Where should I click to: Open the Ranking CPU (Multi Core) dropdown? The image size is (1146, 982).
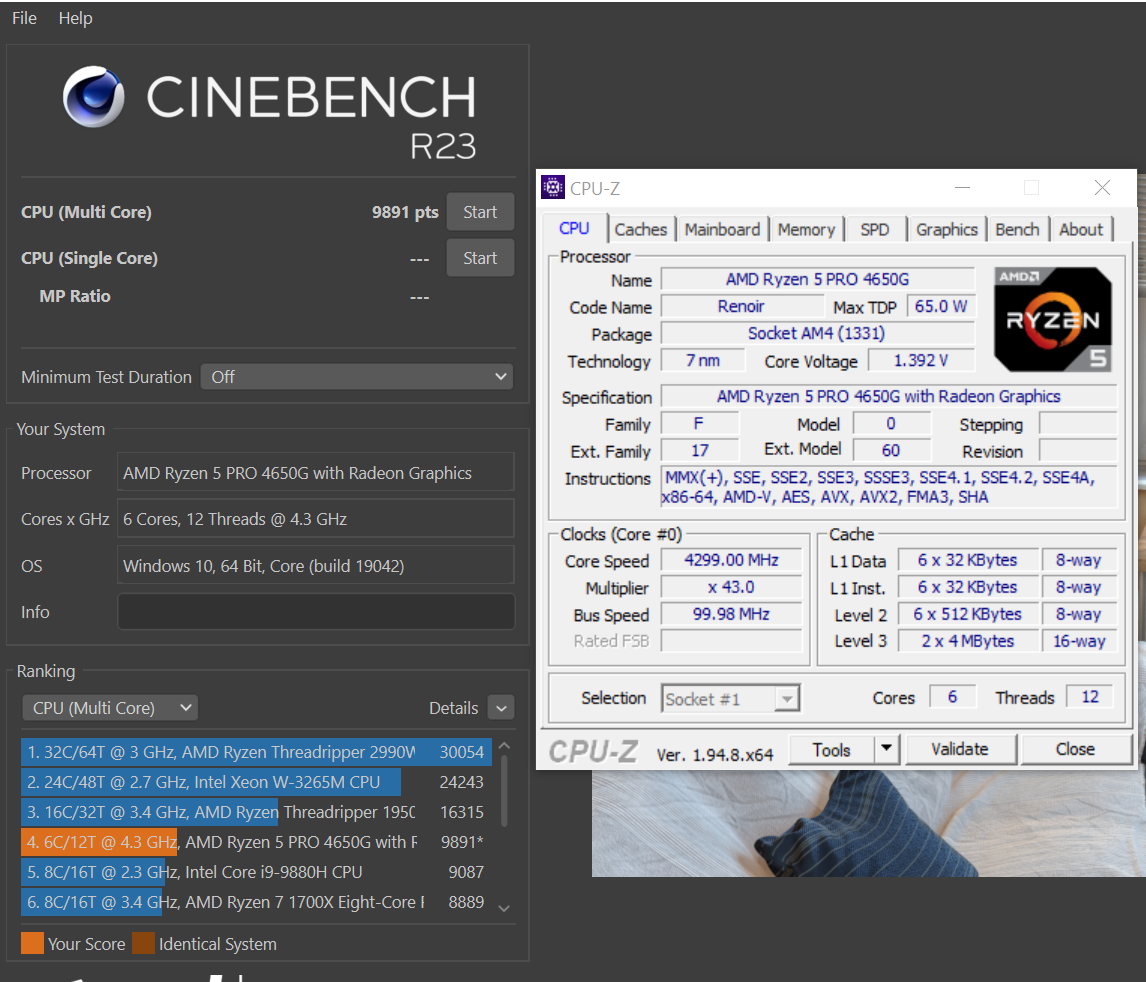coord(110,708)
